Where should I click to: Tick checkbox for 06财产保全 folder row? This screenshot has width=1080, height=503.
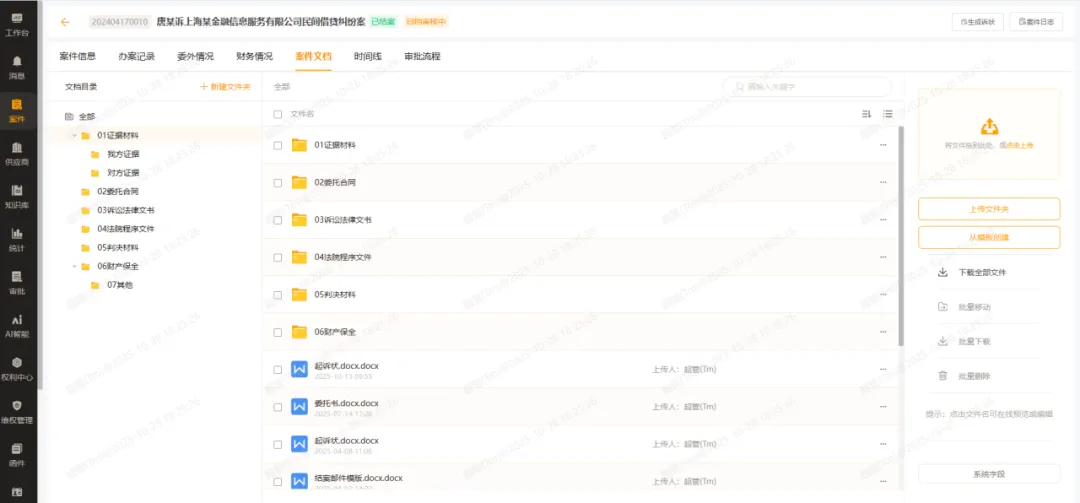(x=278, y=331)
